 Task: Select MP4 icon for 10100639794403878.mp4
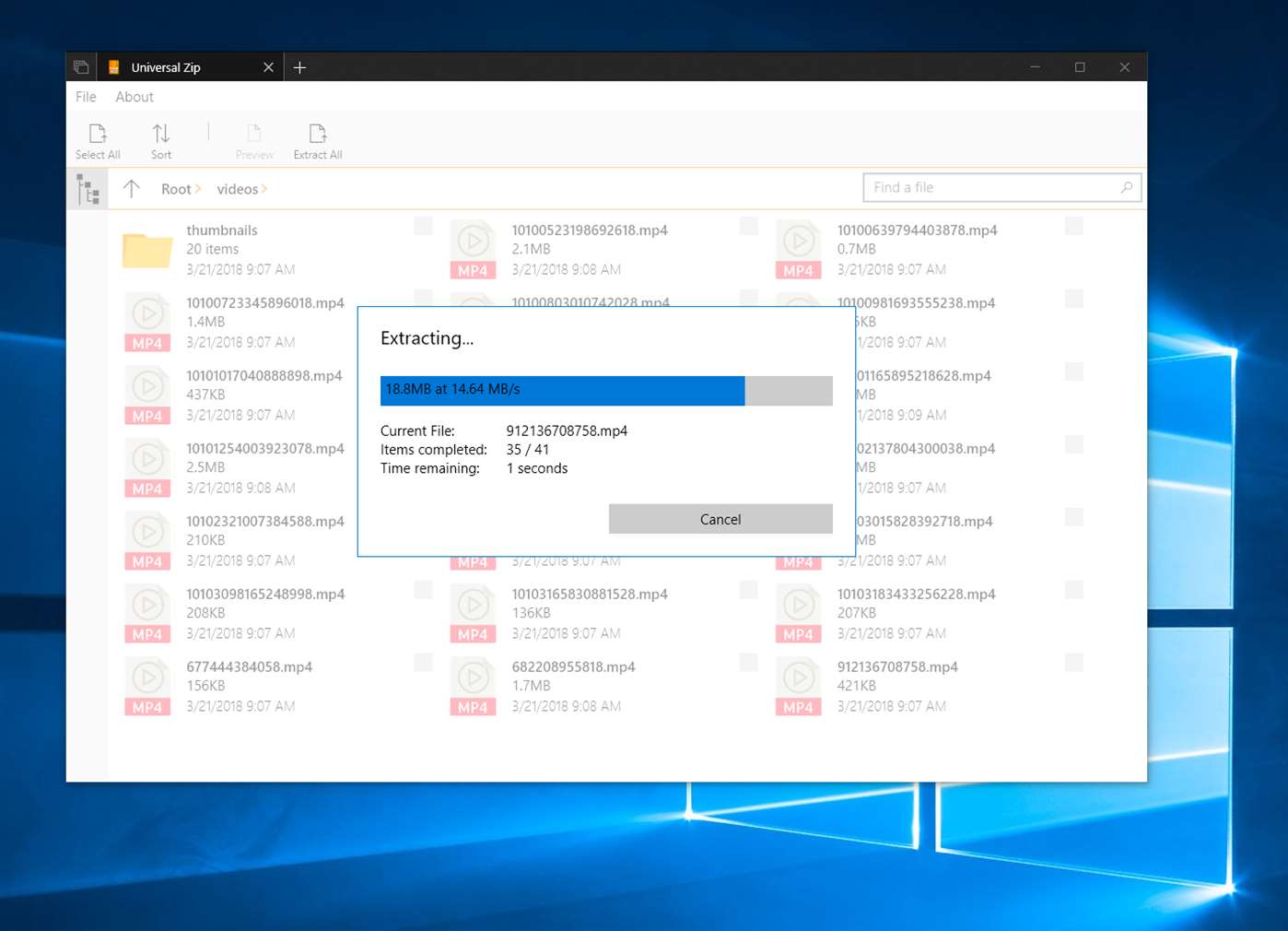pyautogui.click(x=798, y=250)
